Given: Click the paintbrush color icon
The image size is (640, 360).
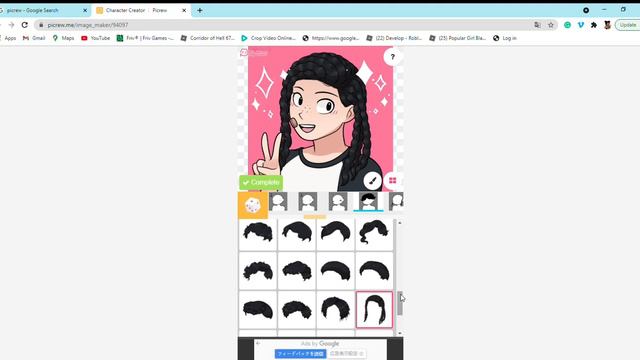Looking at the screenshot, I should point(372,180).
